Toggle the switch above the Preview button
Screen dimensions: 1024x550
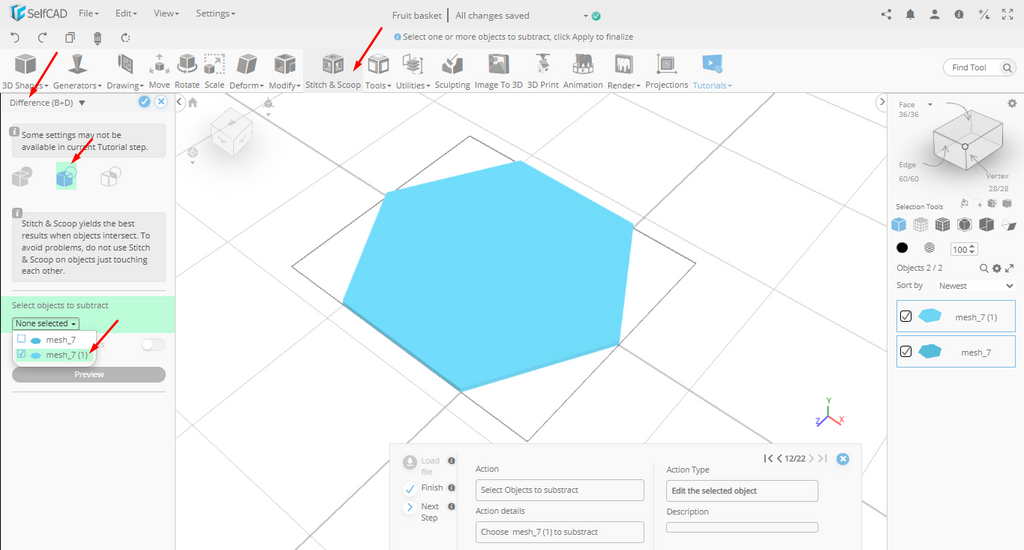tap(152, 344)
